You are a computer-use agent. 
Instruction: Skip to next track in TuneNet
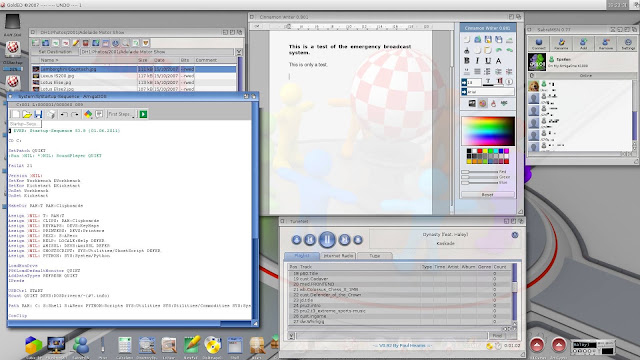[344, 240]
